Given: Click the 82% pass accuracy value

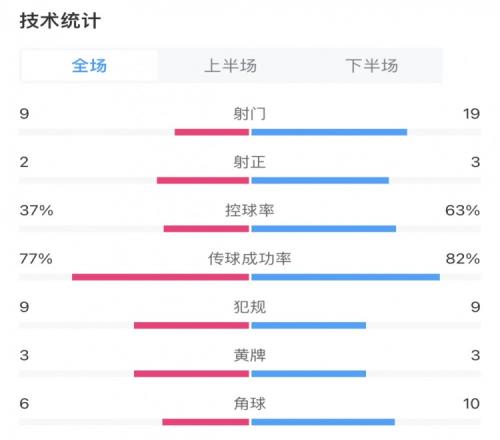Looking at the screenshot, I should click(x=463, y=259).
